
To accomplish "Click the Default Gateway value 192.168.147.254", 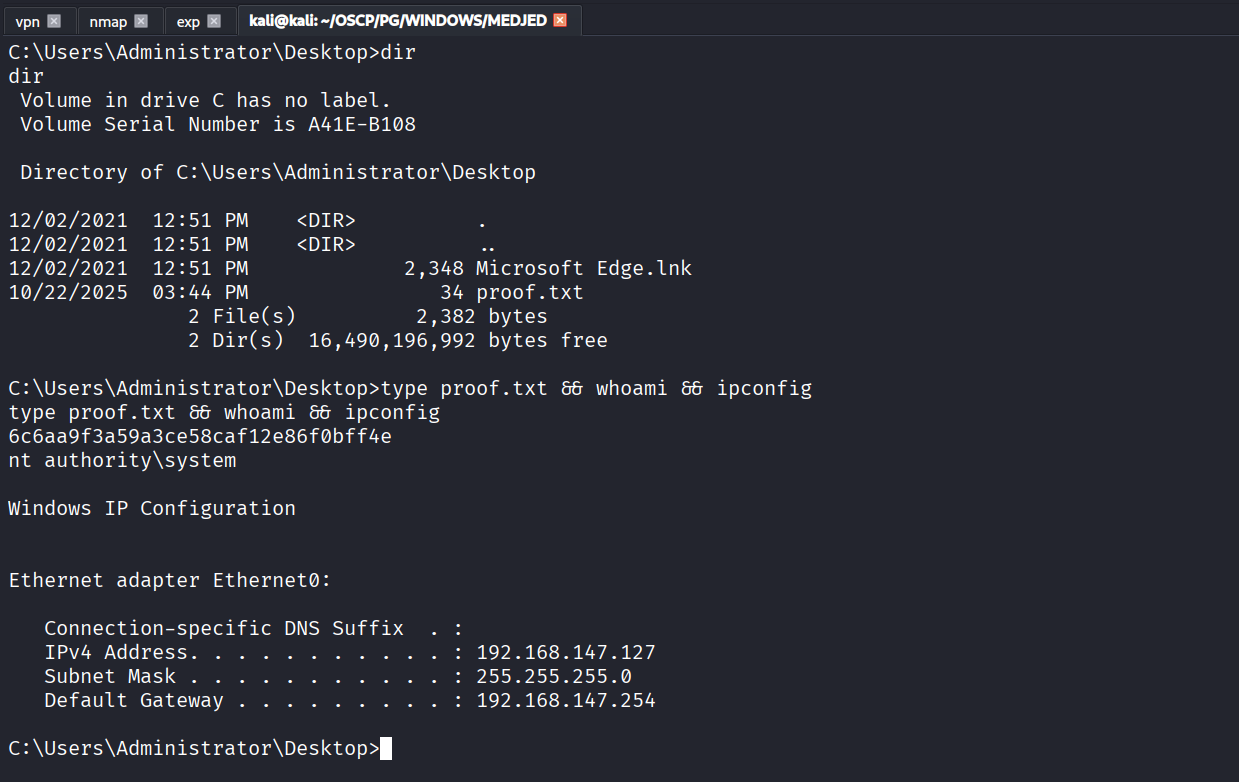I will coord(566,701).
